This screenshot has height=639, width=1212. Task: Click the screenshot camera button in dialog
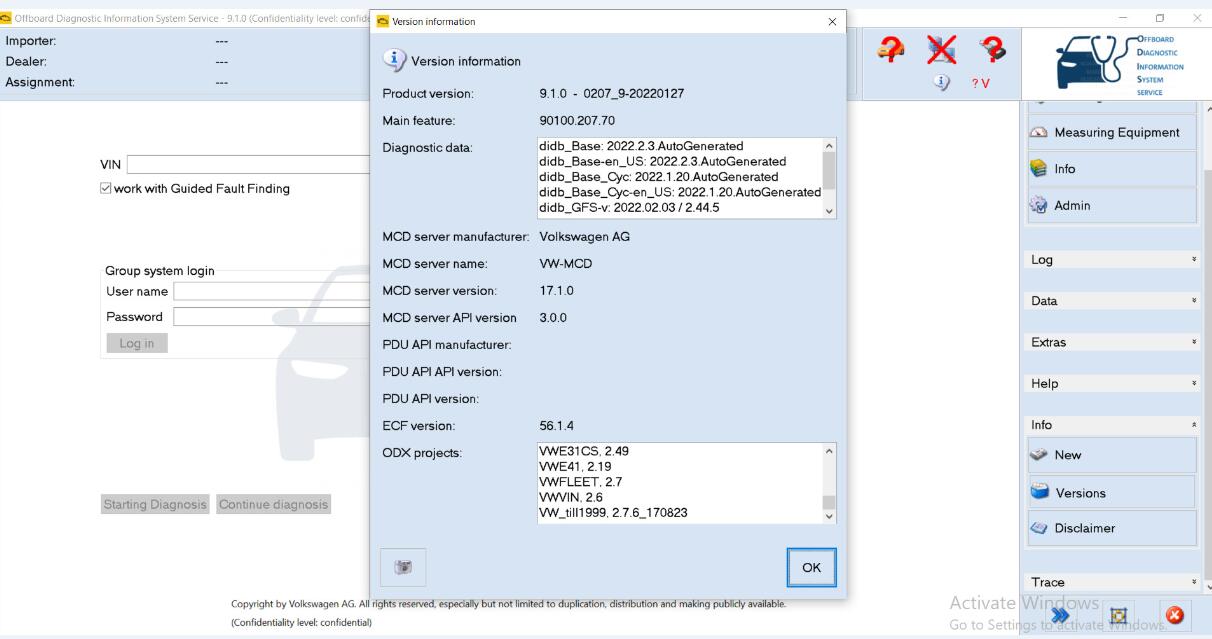click(x=403, y=567)
